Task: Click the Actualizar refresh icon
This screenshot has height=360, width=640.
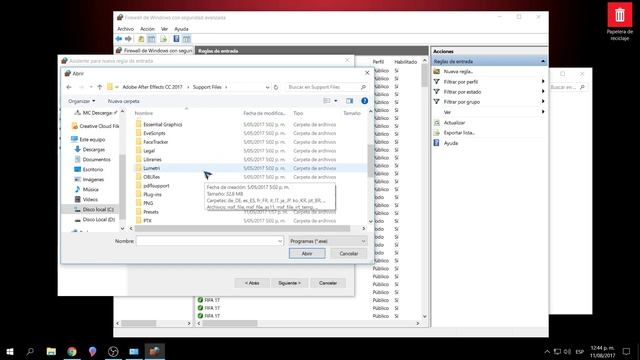Action: coord(436,122)
